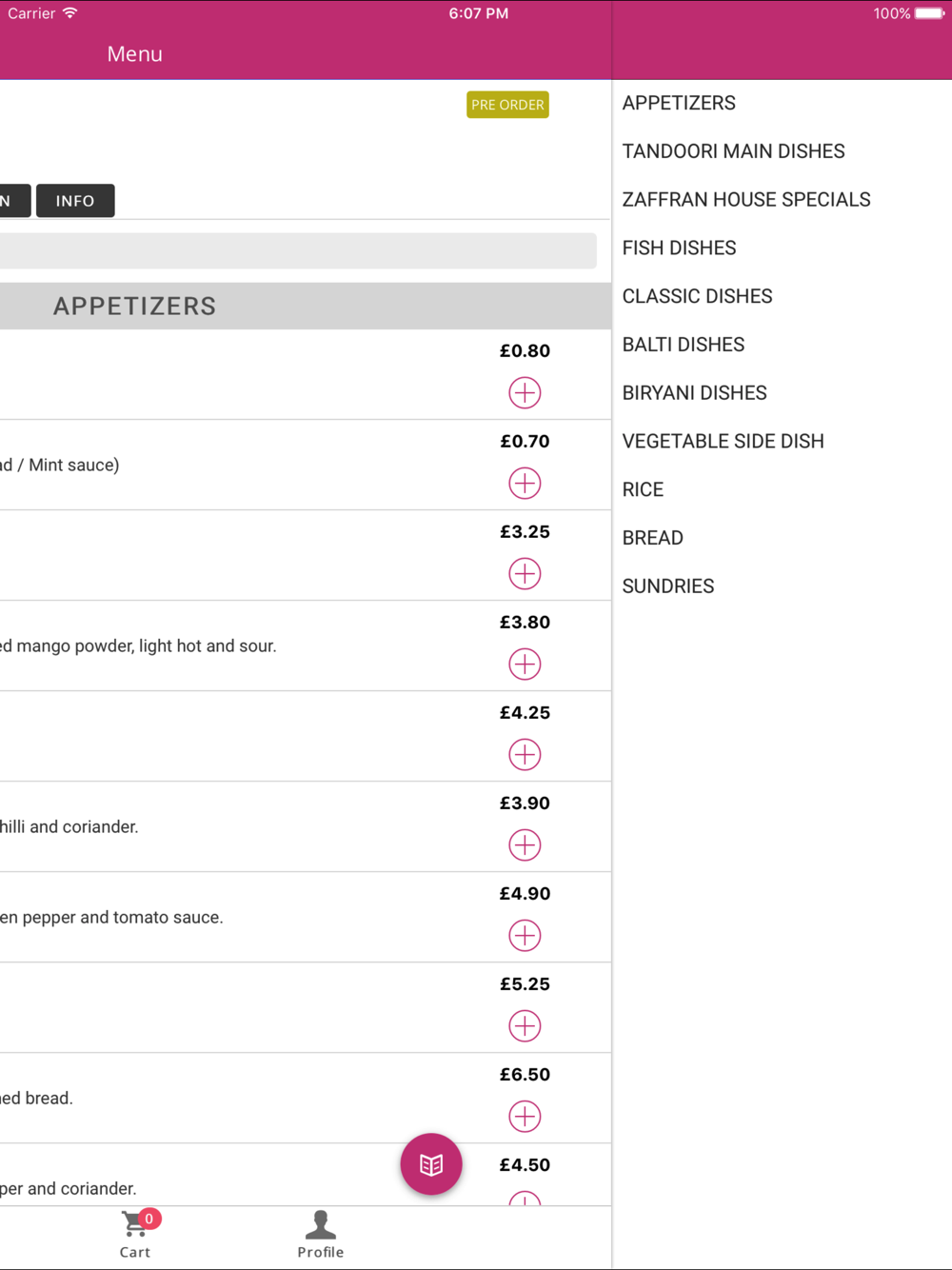Screen dimensions: 952x1270
Task: Go to the Profile tab
Action: click(320, 1233)
